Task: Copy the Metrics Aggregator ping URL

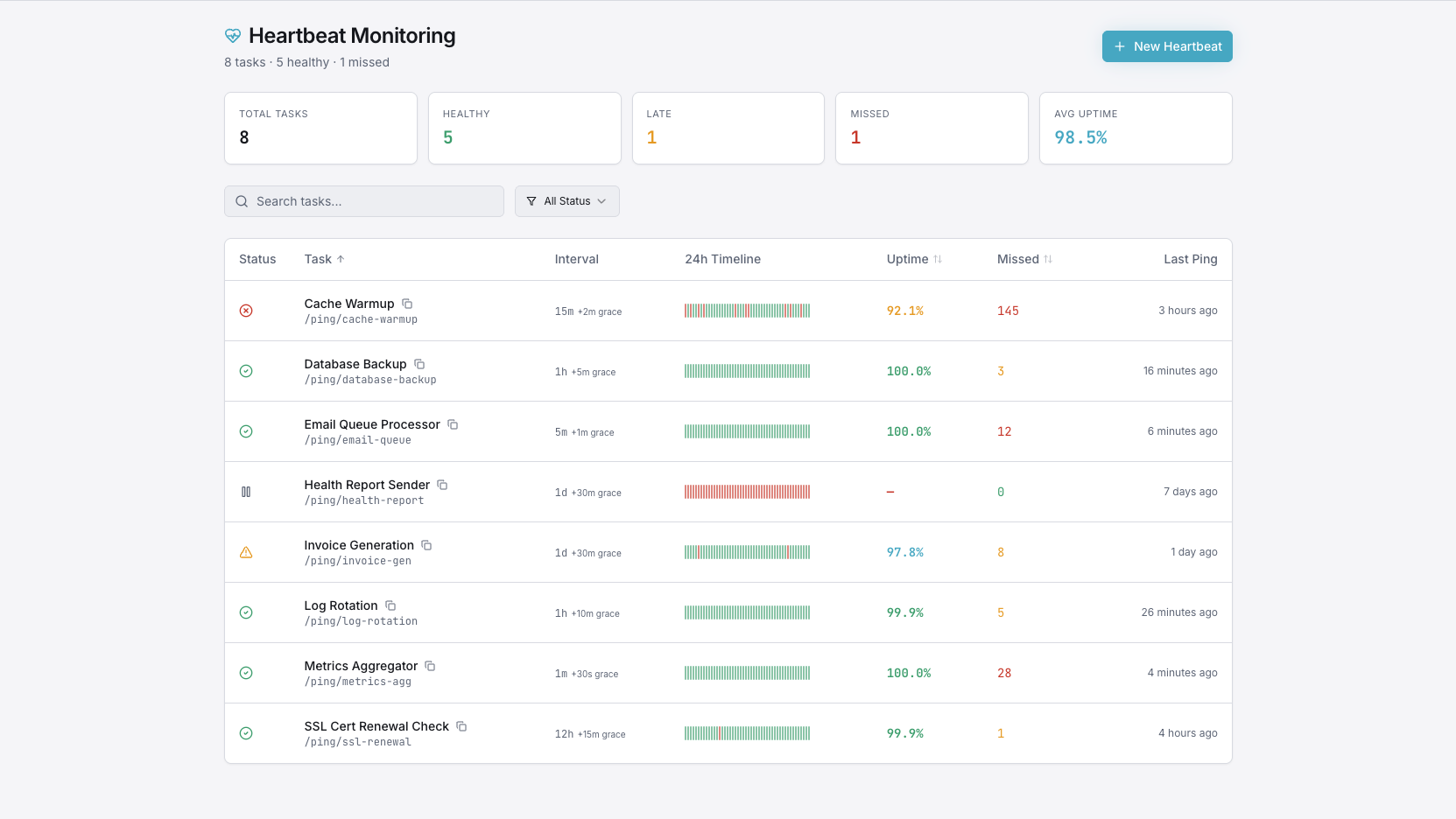Action: [x=430, y=666]
